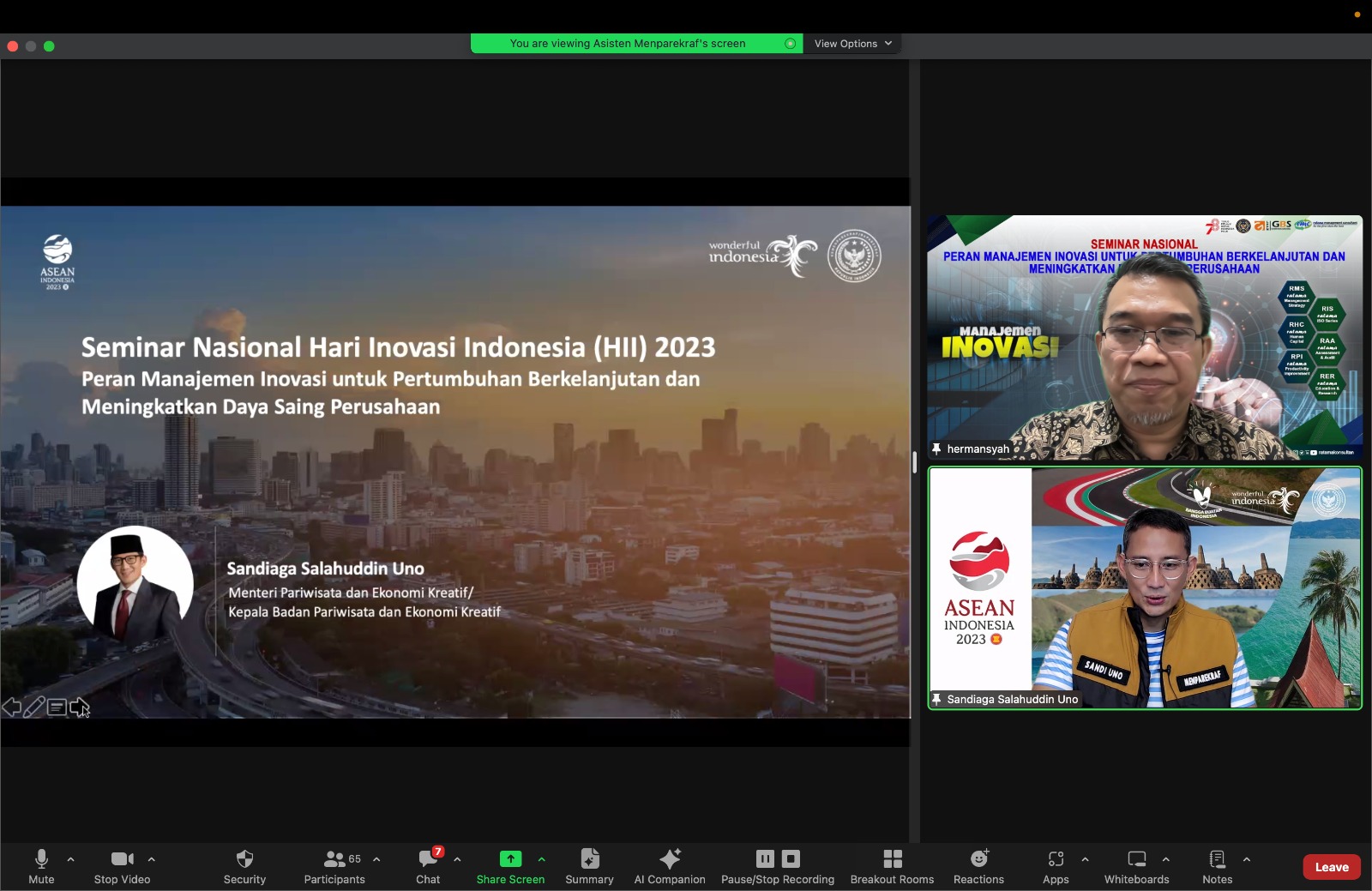Stop Video camera button
The width and height of the screenshot is (1372, 891).
[x=122, y=866]
